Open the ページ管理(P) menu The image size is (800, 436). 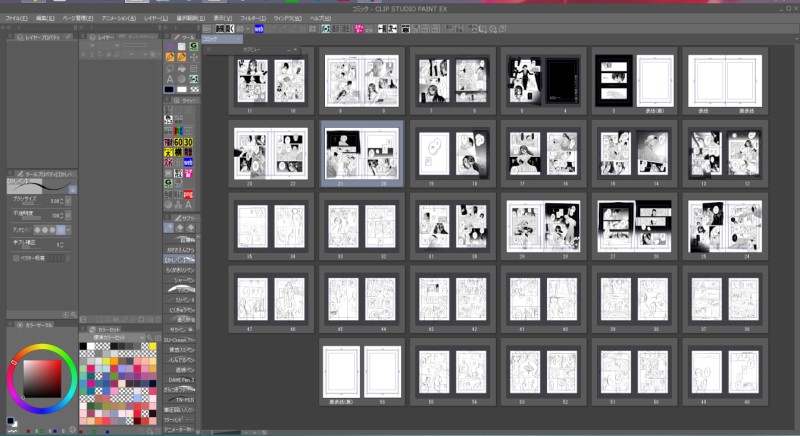click(78, 18)
